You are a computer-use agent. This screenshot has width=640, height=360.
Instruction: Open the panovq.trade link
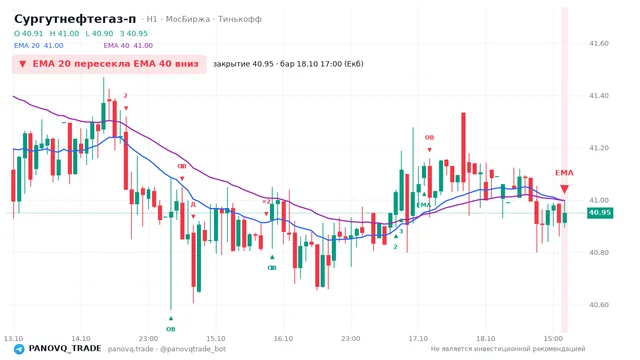pos(131,349)
